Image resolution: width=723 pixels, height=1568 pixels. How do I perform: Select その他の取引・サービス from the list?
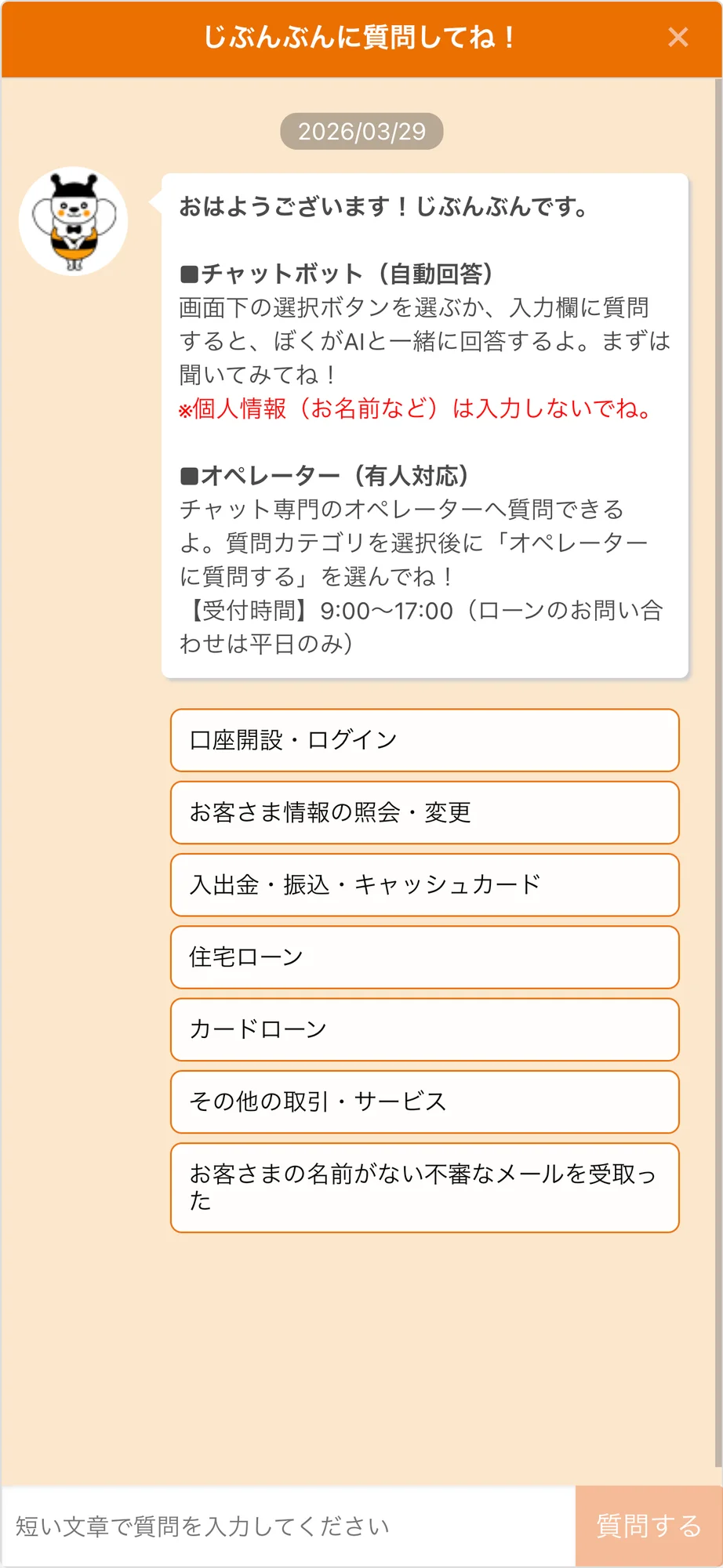(424, 1102)
